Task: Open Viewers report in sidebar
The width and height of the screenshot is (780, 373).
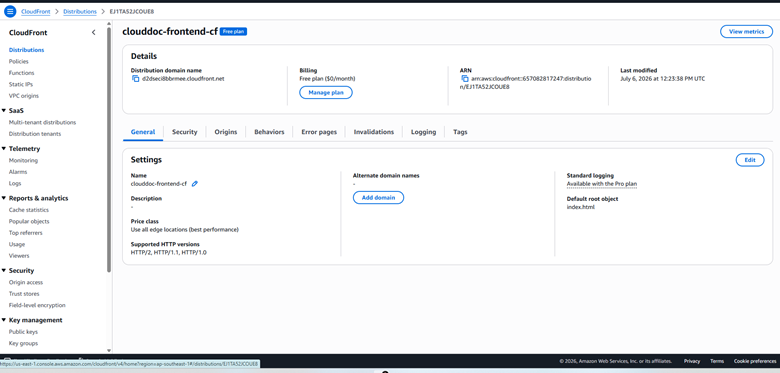Action: pyautogui.click(x=19, y=256)
